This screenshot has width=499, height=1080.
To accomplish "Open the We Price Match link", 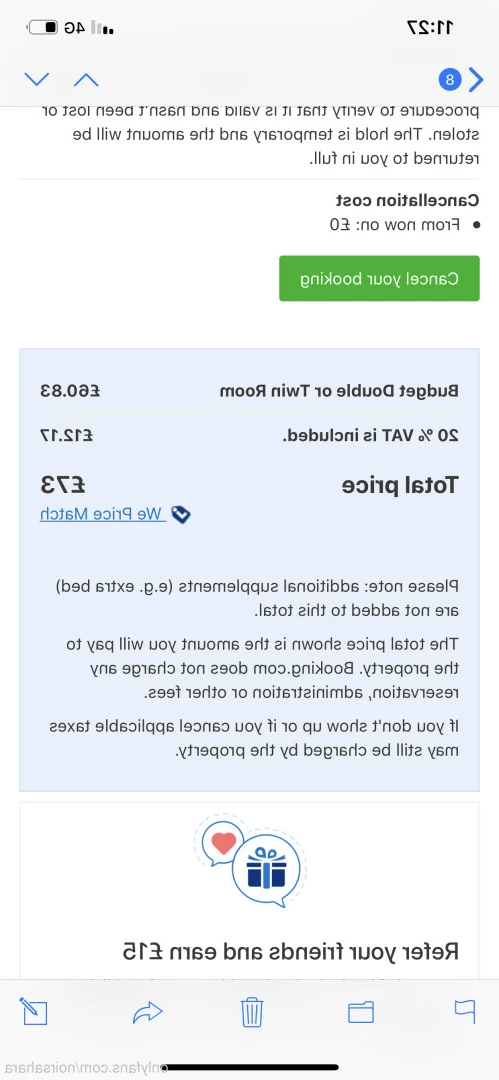I will (101, 514).
